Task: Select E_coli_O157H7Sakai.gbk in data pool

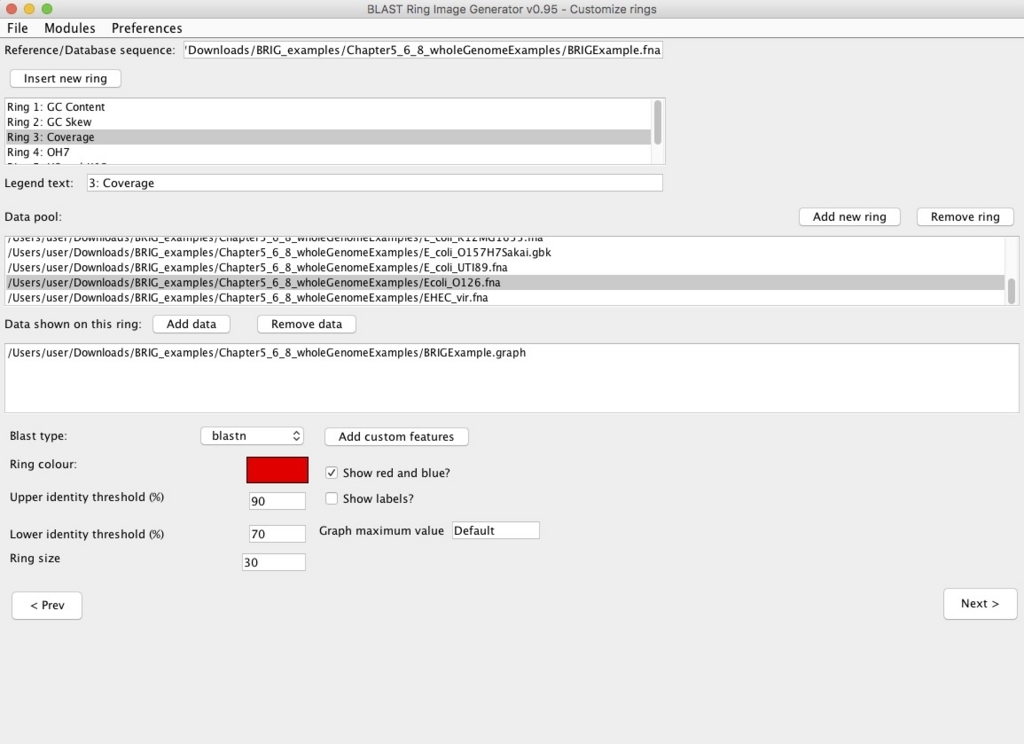Action: click(x=505, y=252)
